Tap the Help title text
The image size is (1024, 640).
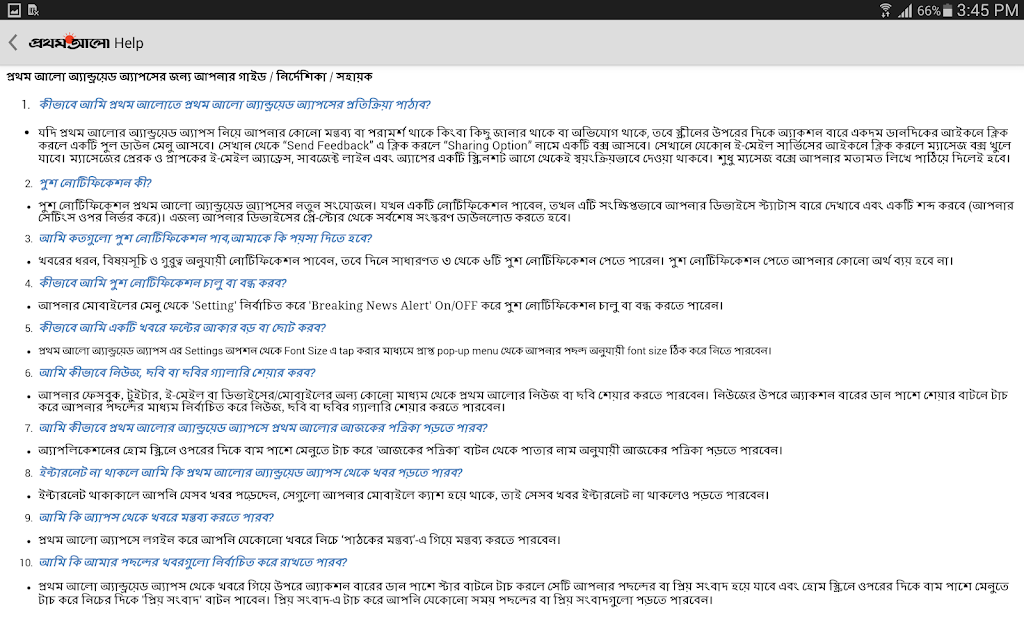coord(129,43)
